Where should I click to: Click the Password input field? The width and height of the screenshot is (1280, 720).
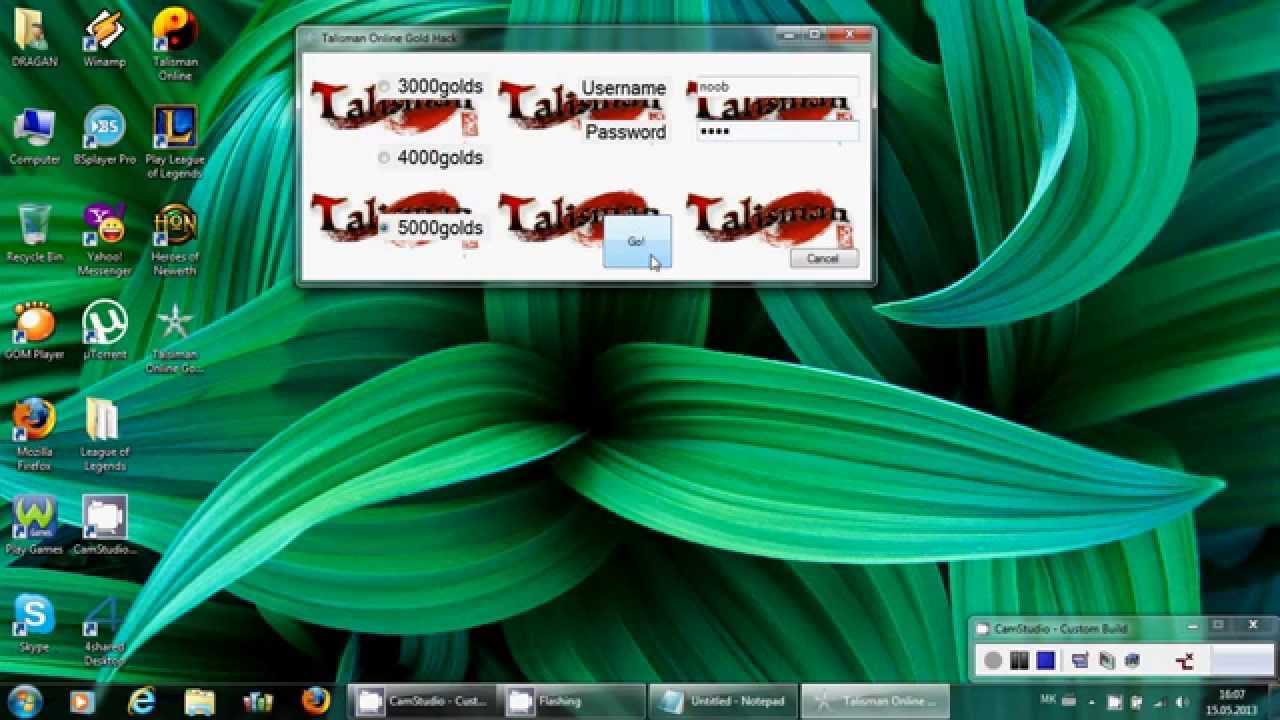(x=778, y=131)
